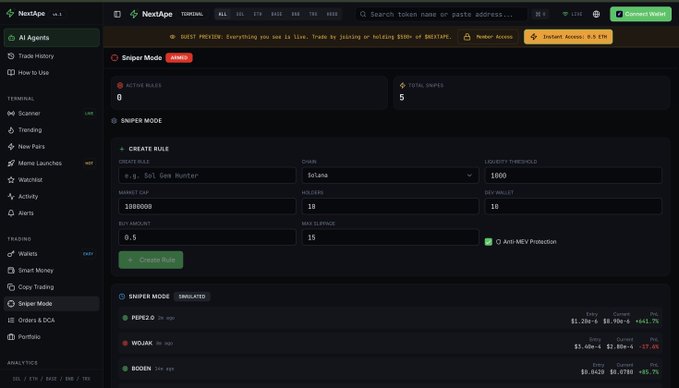Select the SOL chain filter tab

[x=240, y=14]
